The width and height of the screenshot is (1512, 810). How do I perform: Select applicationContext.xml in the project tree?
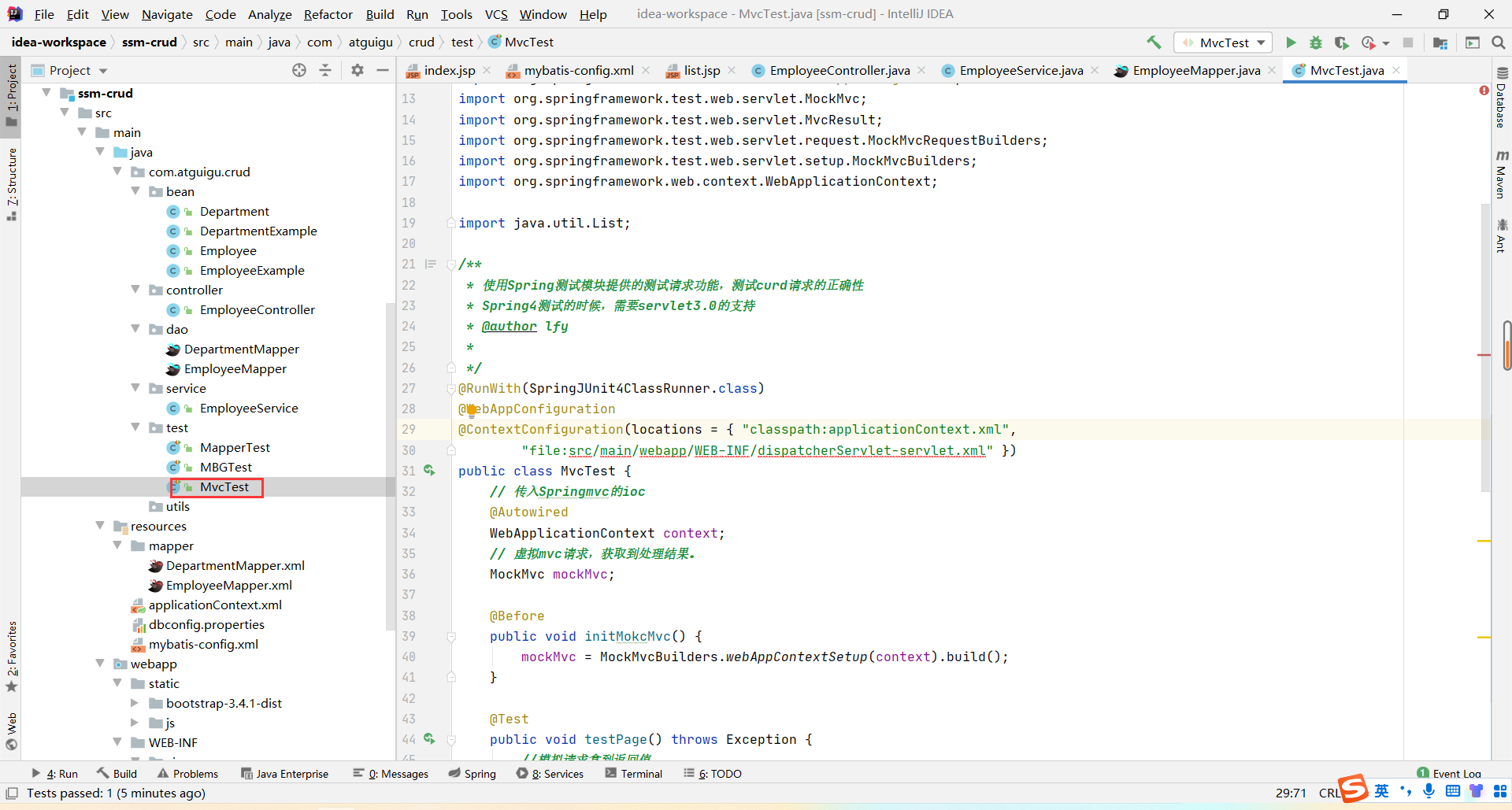point(215,605)
